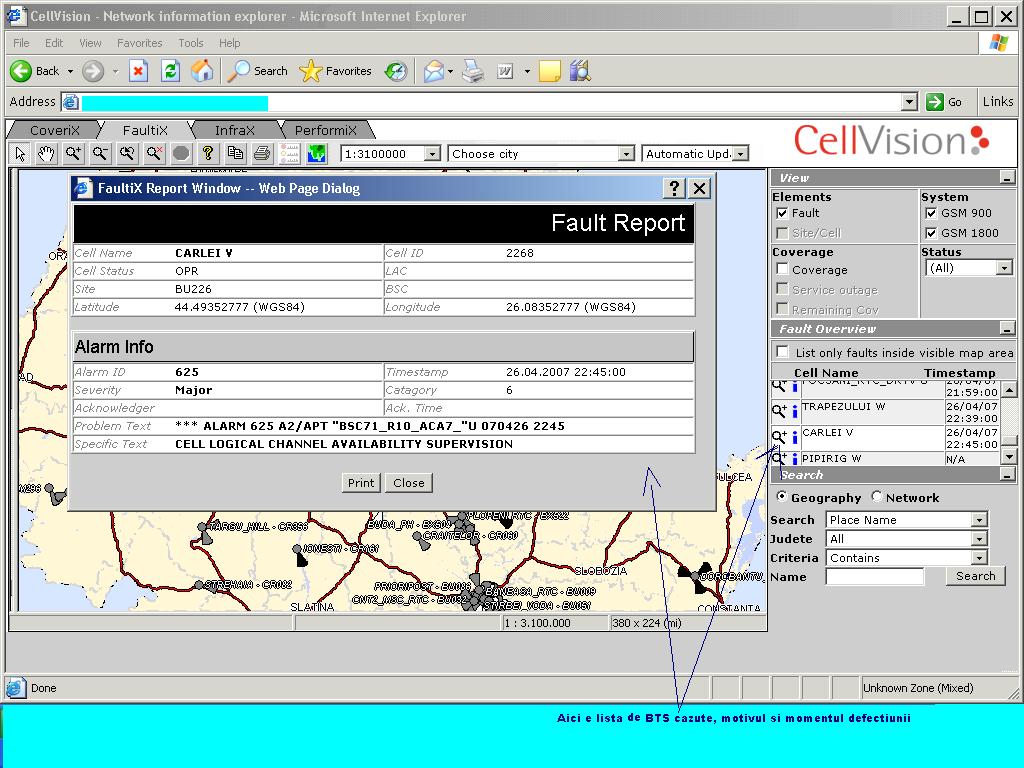Show info for PIPIRIG W fault

(795, 459)
